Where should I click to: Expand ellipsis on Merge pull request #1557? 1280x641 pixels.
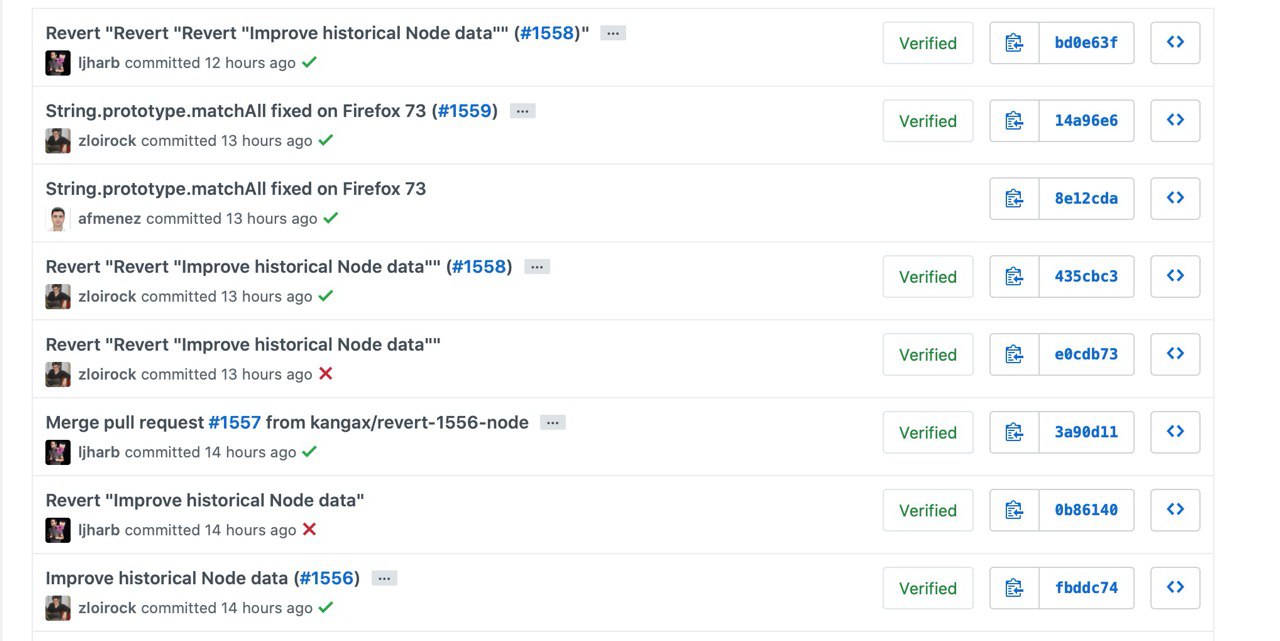click(x=553, y=423)
